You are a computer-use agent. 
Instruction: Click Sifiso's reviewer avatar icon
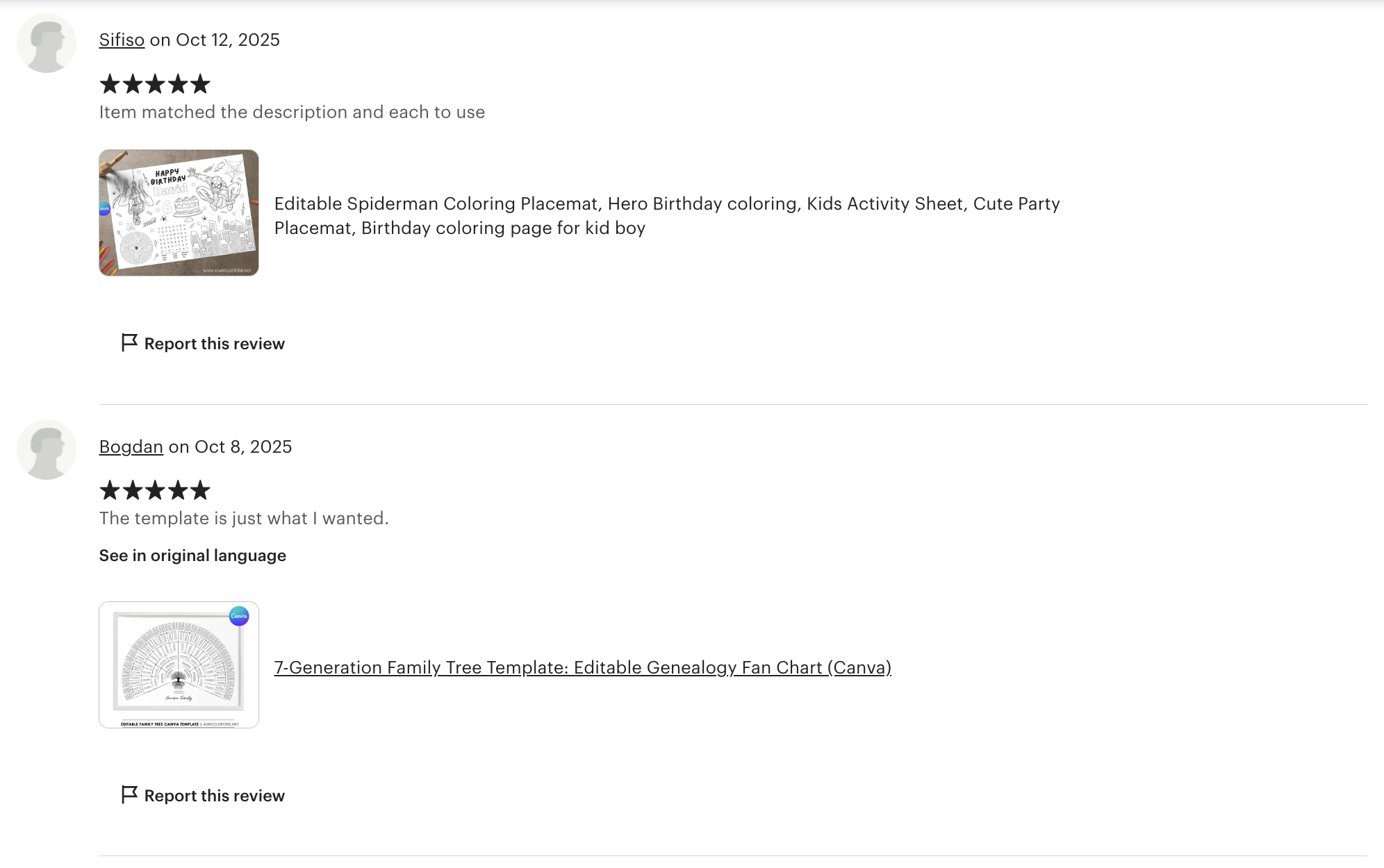pyautogui.click(x=47, y=43)
